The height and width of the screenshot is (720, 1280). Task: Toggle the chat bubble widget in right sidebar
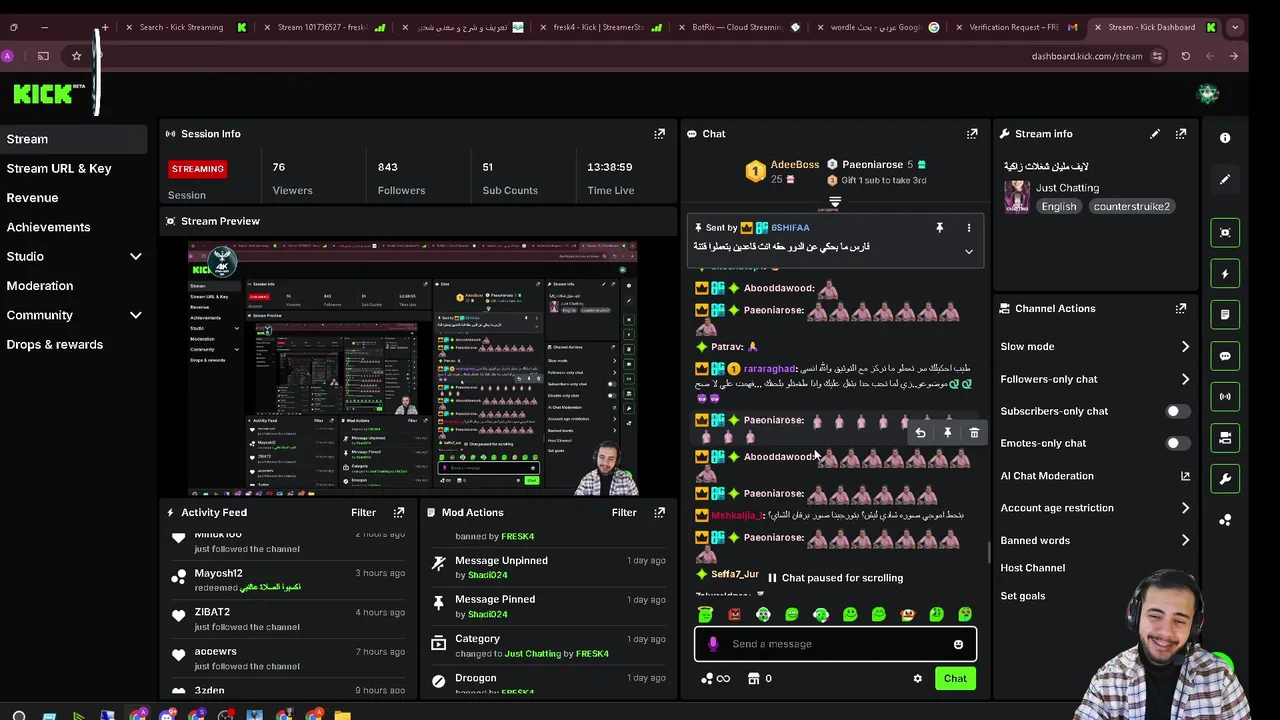pos(1225,356)
